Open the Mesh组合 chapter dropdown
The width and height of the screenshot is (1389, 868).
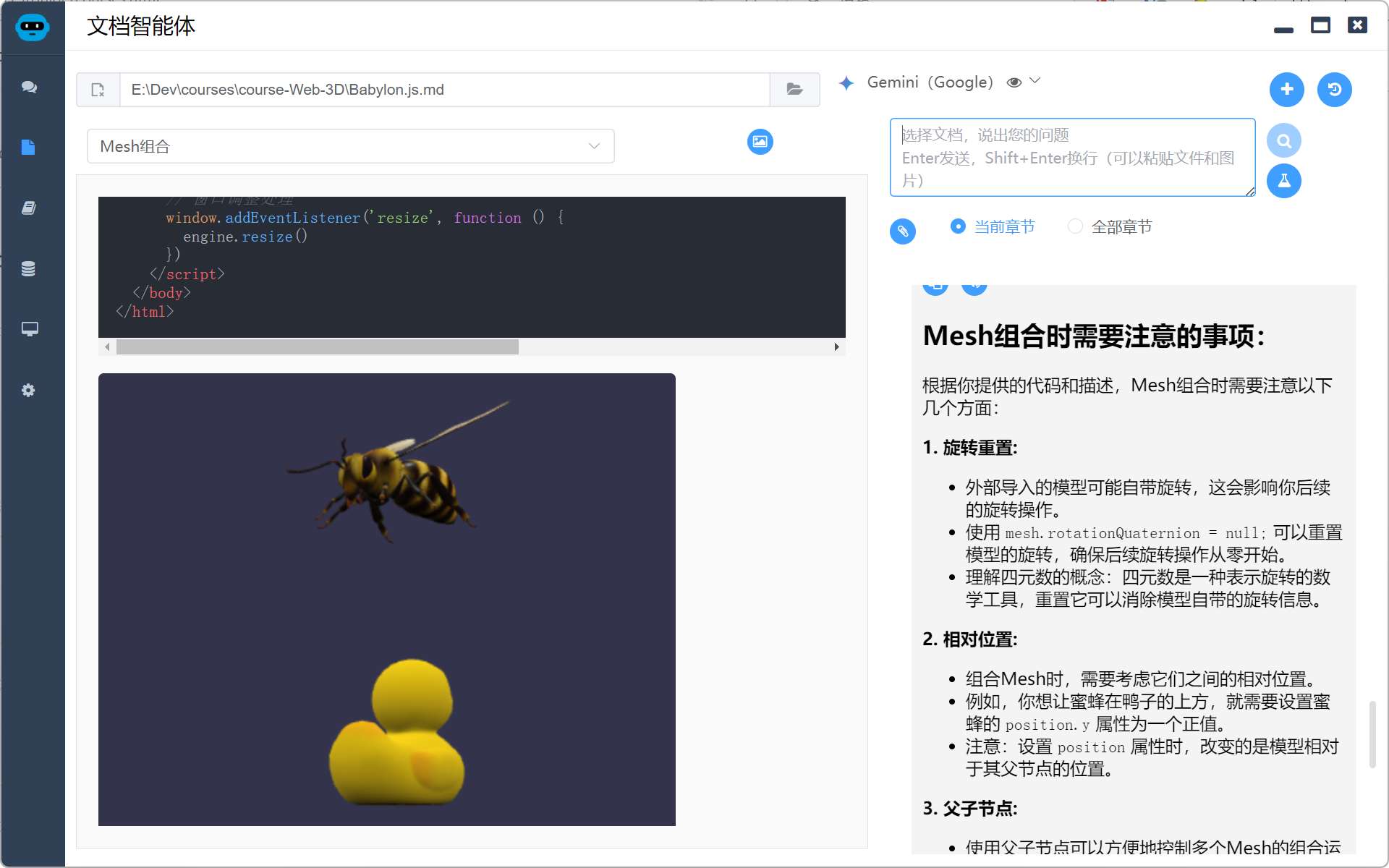[x=351, y=146]
